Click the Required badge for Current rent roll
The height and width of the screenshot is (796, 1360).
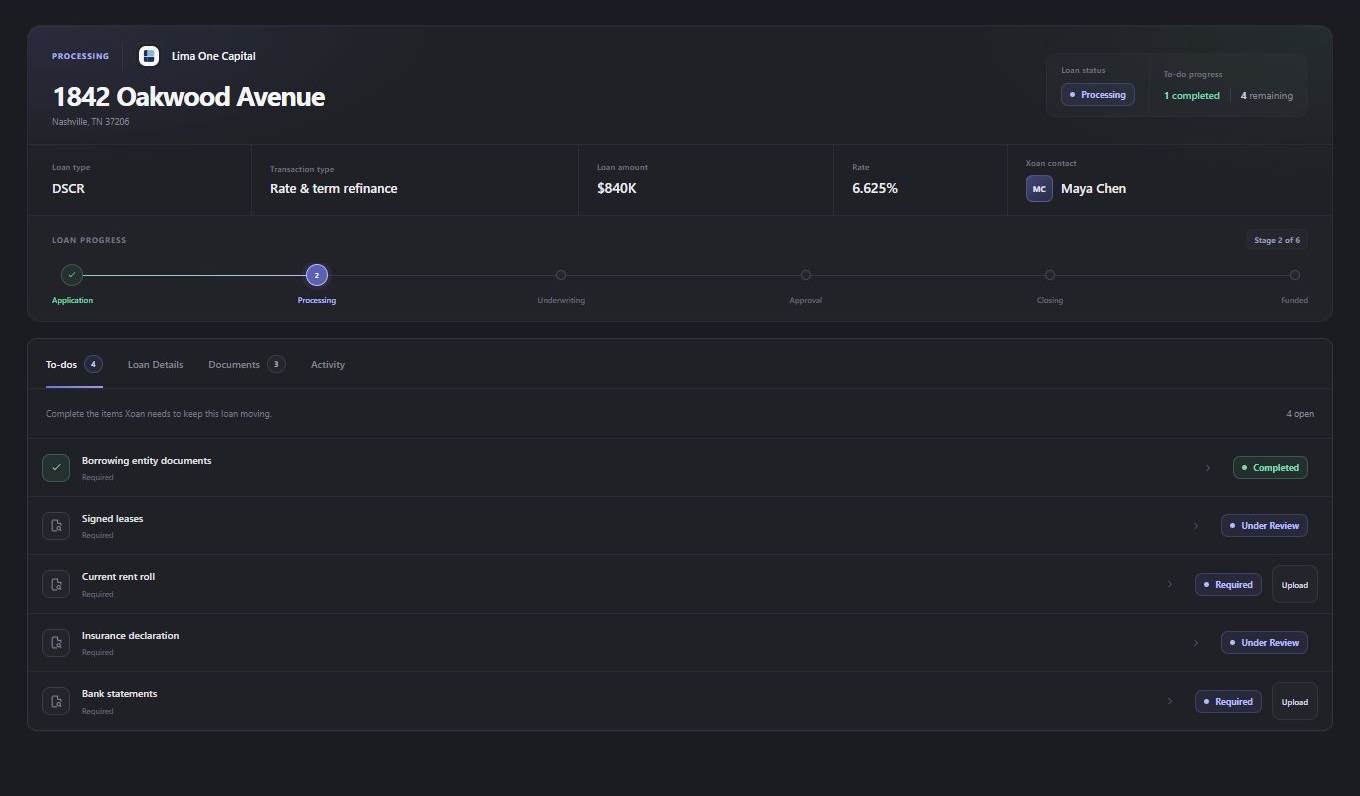pos(1228,585)
